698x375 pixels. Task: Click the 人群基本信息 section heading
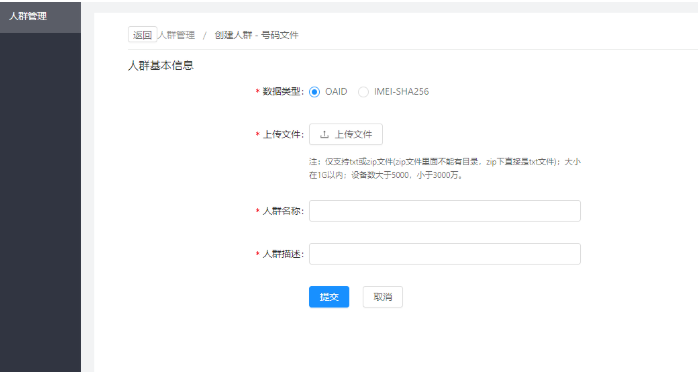[x=161, y=65]
